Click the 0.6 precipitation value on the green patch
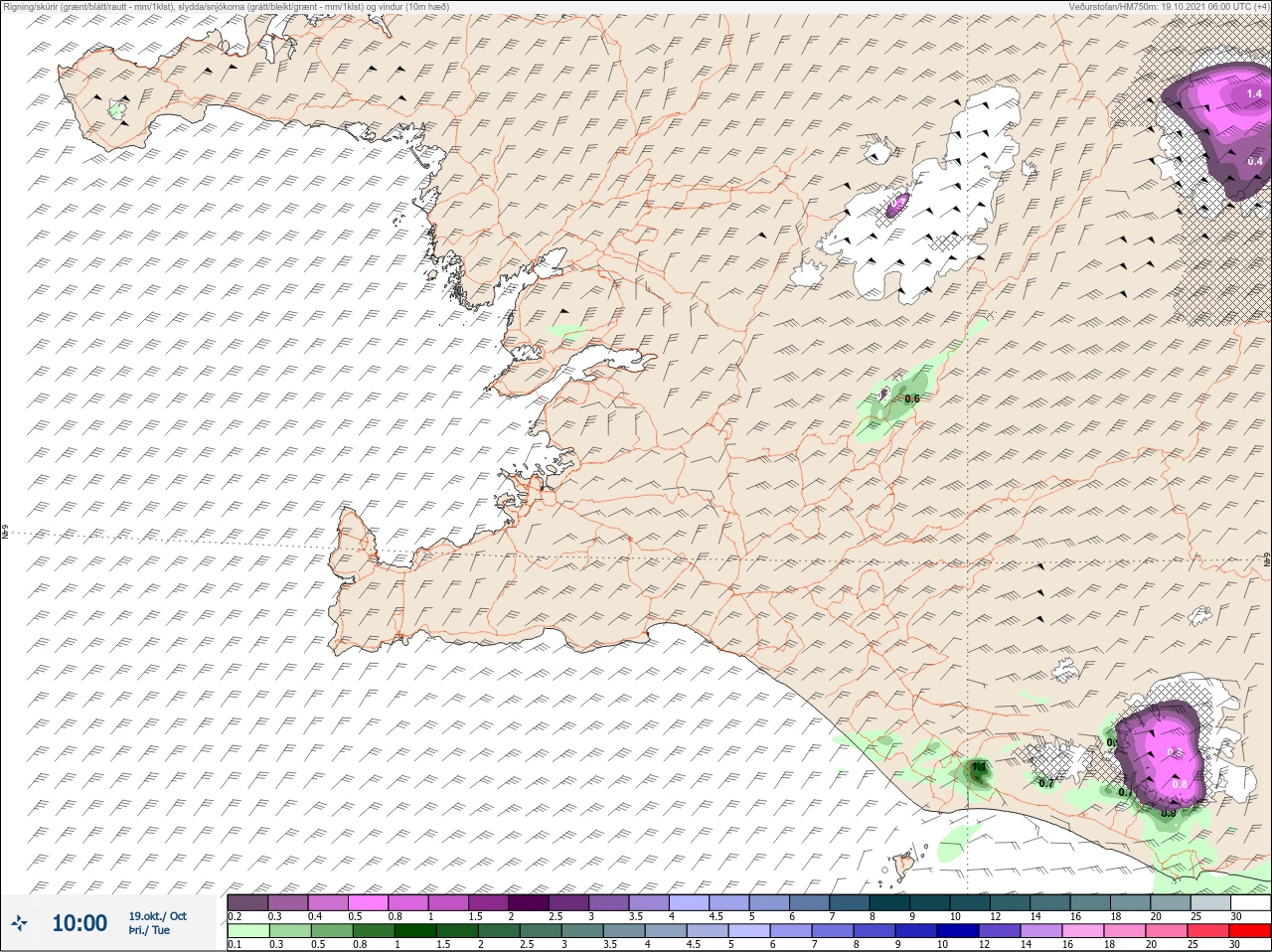This screenshot has height=952, width=1272. pyautogui.click(x=912, y=398)
